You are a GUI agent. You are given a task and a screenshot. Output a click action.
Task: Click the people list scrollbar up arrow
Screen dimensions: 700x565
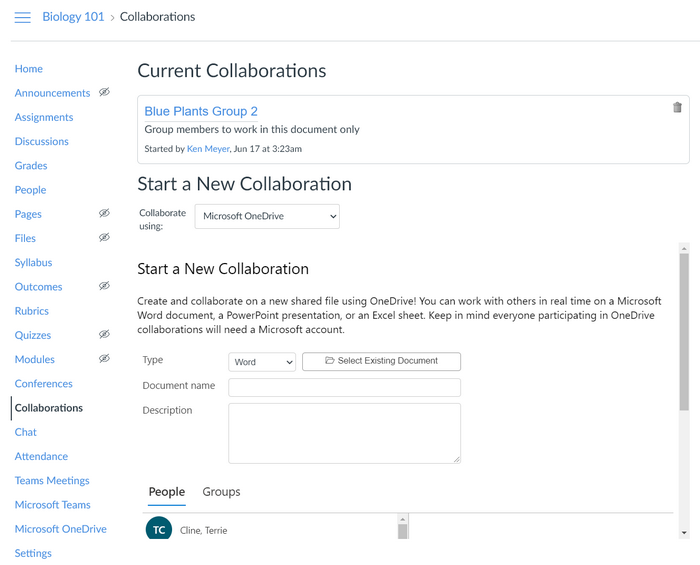[402, 519]
